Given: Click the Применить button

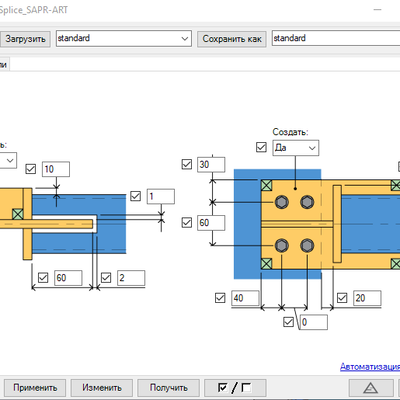Looking at the screenshot, I should (x=35, y=388).
